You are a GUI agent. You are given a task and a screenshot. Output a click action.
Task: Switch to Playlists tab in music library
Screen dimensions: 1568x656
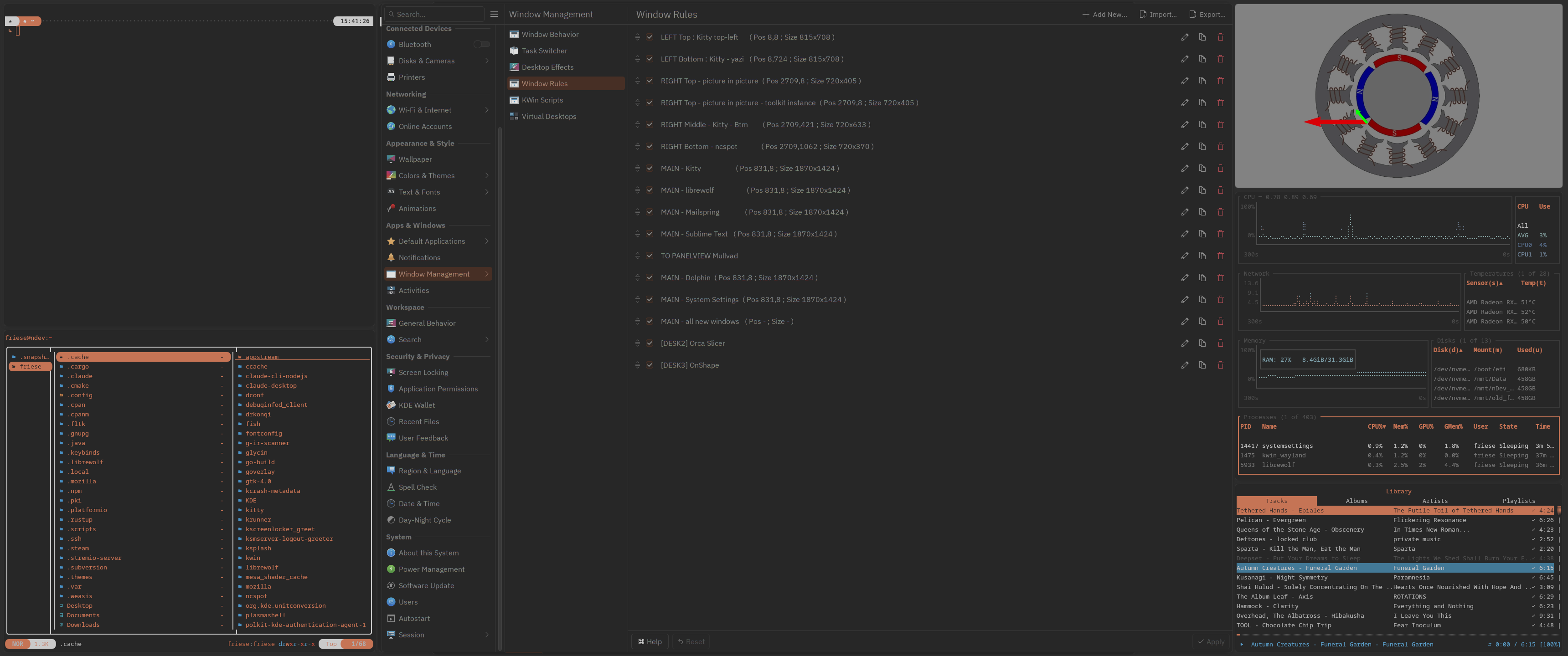[x=1518, y=501]
